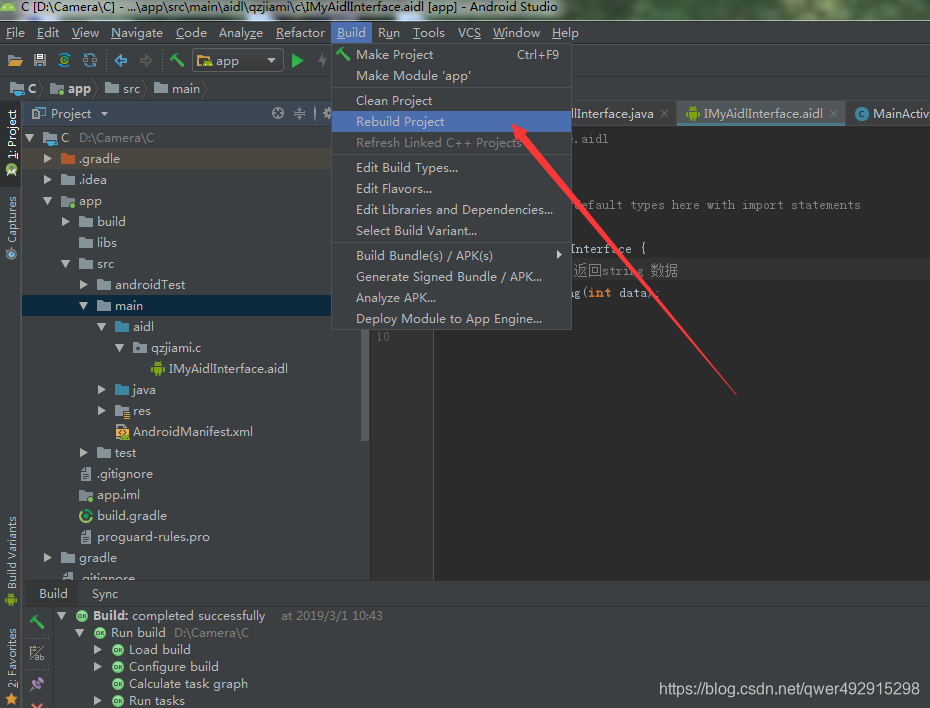Viewport: 930px width, 708px height.
Task: Open the Tools menu
Action: point(428,33)
